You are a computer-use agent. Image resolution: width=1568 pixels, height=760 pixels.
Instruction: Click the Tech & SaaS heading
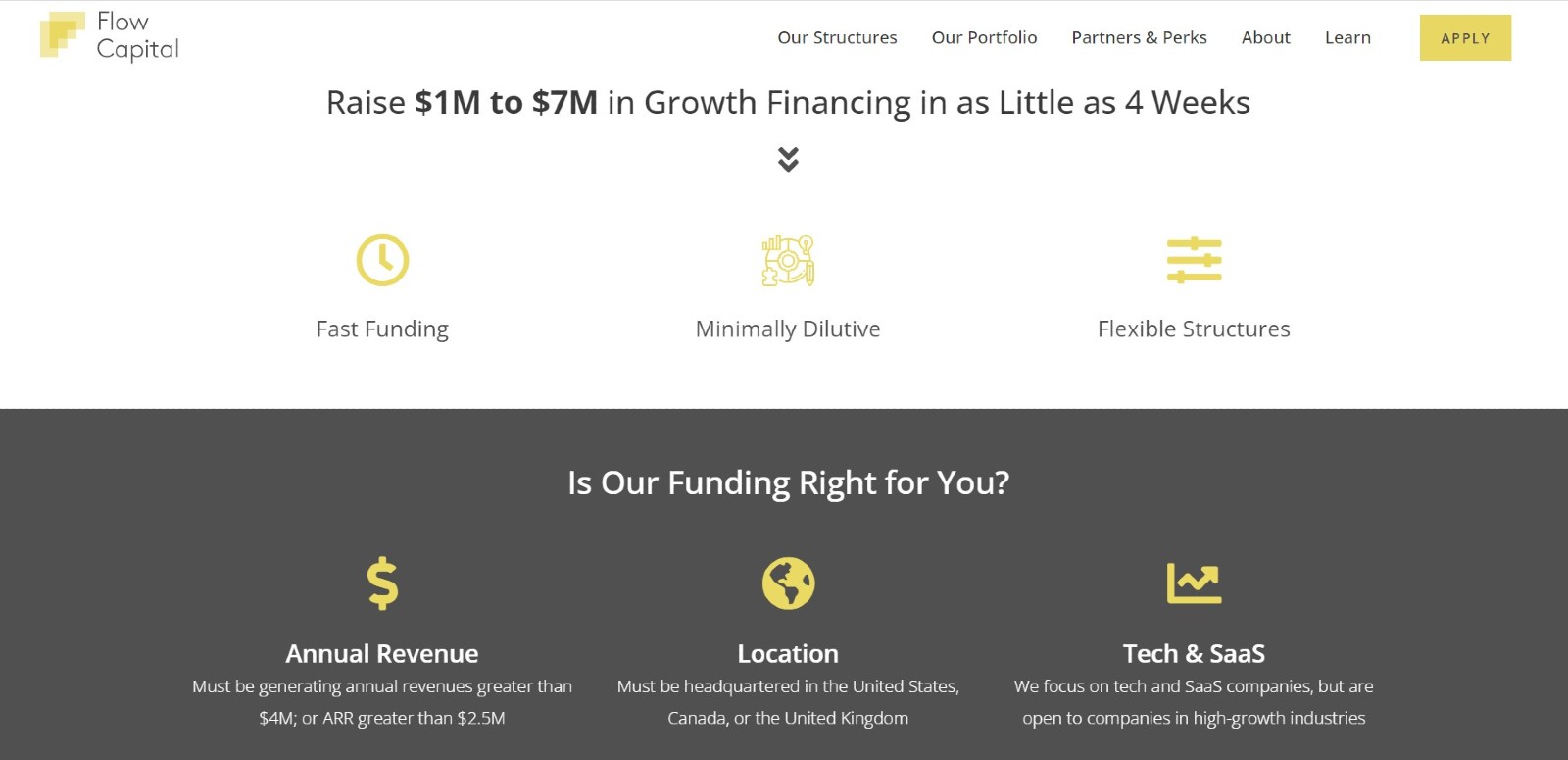pyautogui.click(x=1194, y=653)
